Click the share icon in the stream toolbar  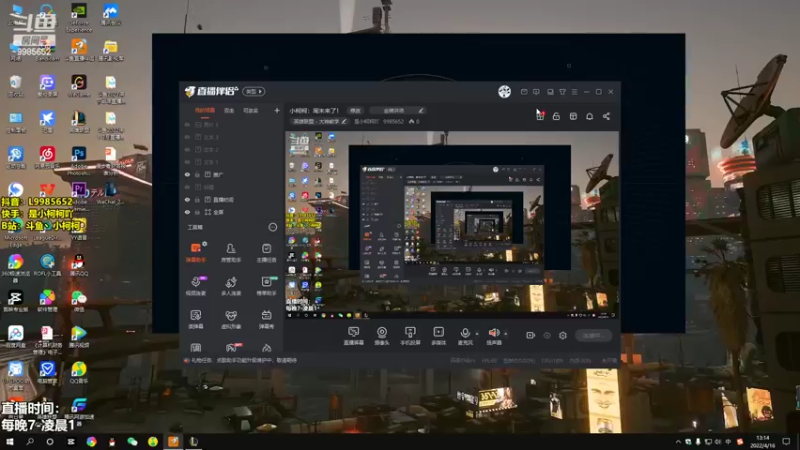pyautogui.click(x=606, y=116)
